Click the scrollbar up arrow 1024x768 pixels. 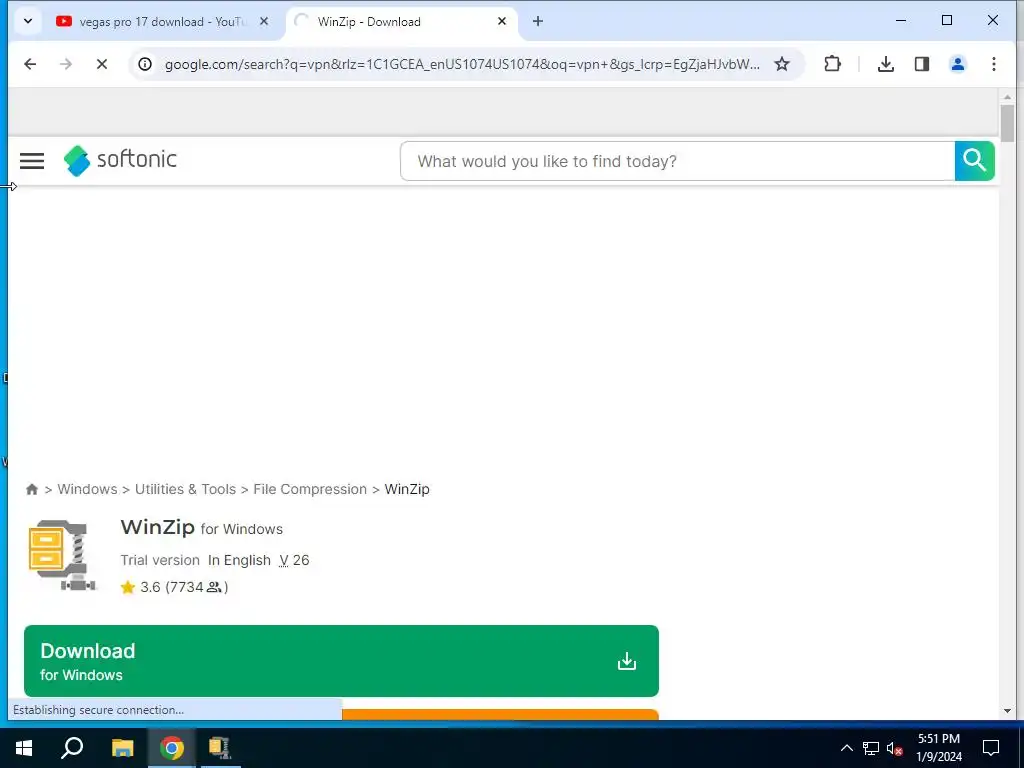pyautogui.click(x=1007, y=97)
